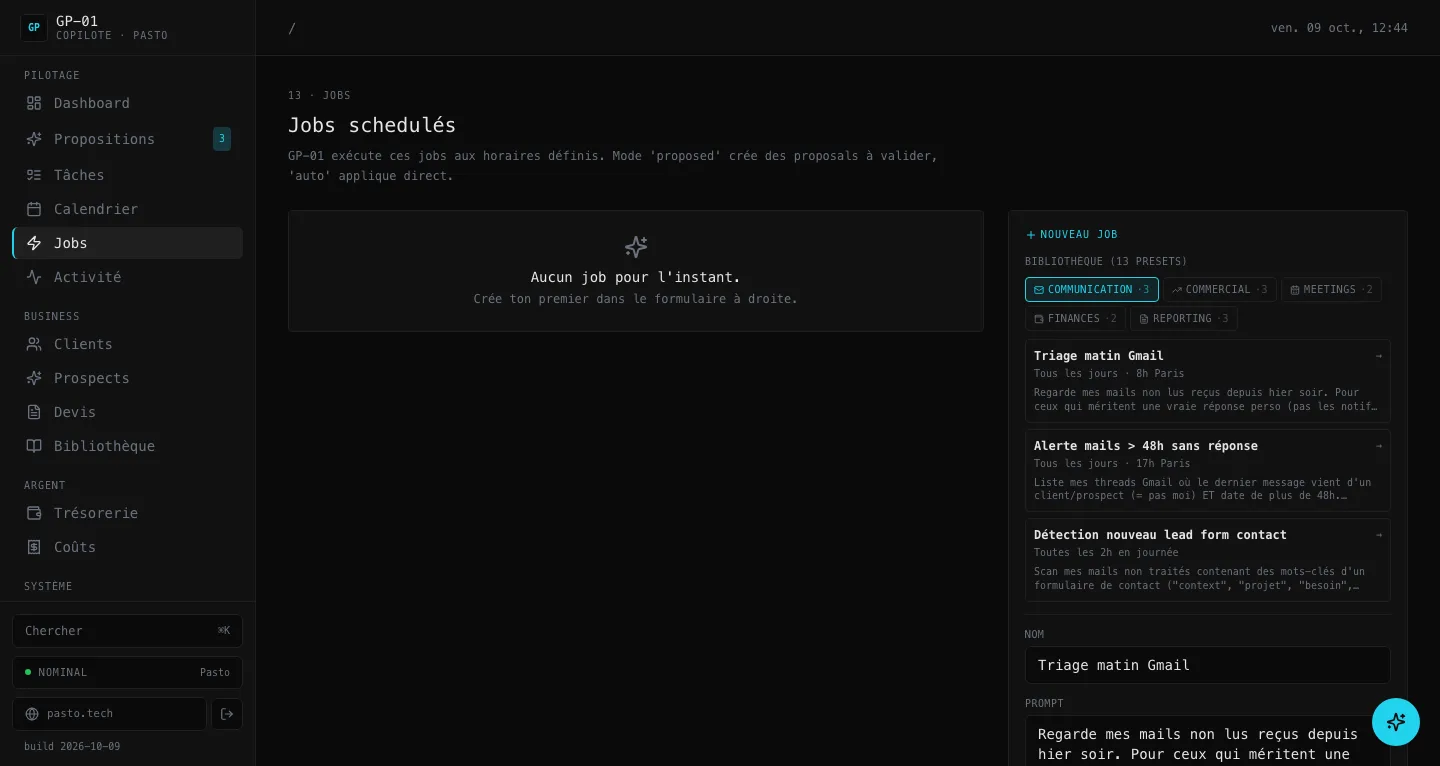Image resolution: width=1440 pixels, height=766 pixels.
Task: Click Propositions sparkle icon in sidebar
Action: pos(34,139)
